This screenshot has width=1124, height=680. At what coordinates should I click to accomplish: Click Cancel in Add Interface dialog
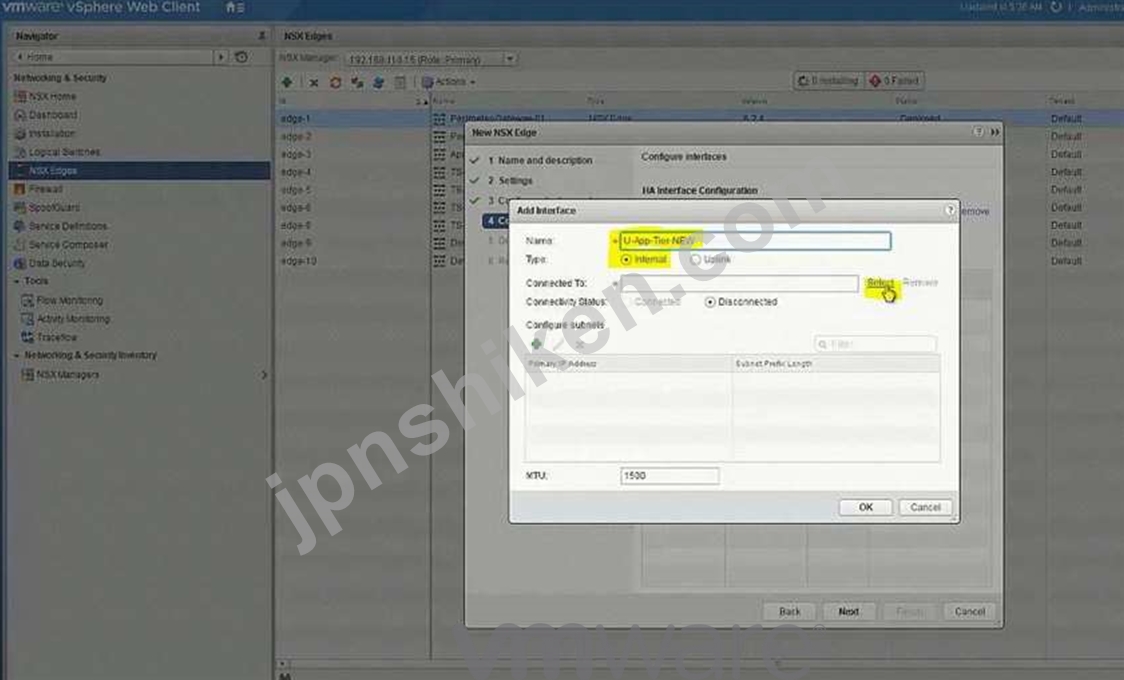[x=925, y=507]
